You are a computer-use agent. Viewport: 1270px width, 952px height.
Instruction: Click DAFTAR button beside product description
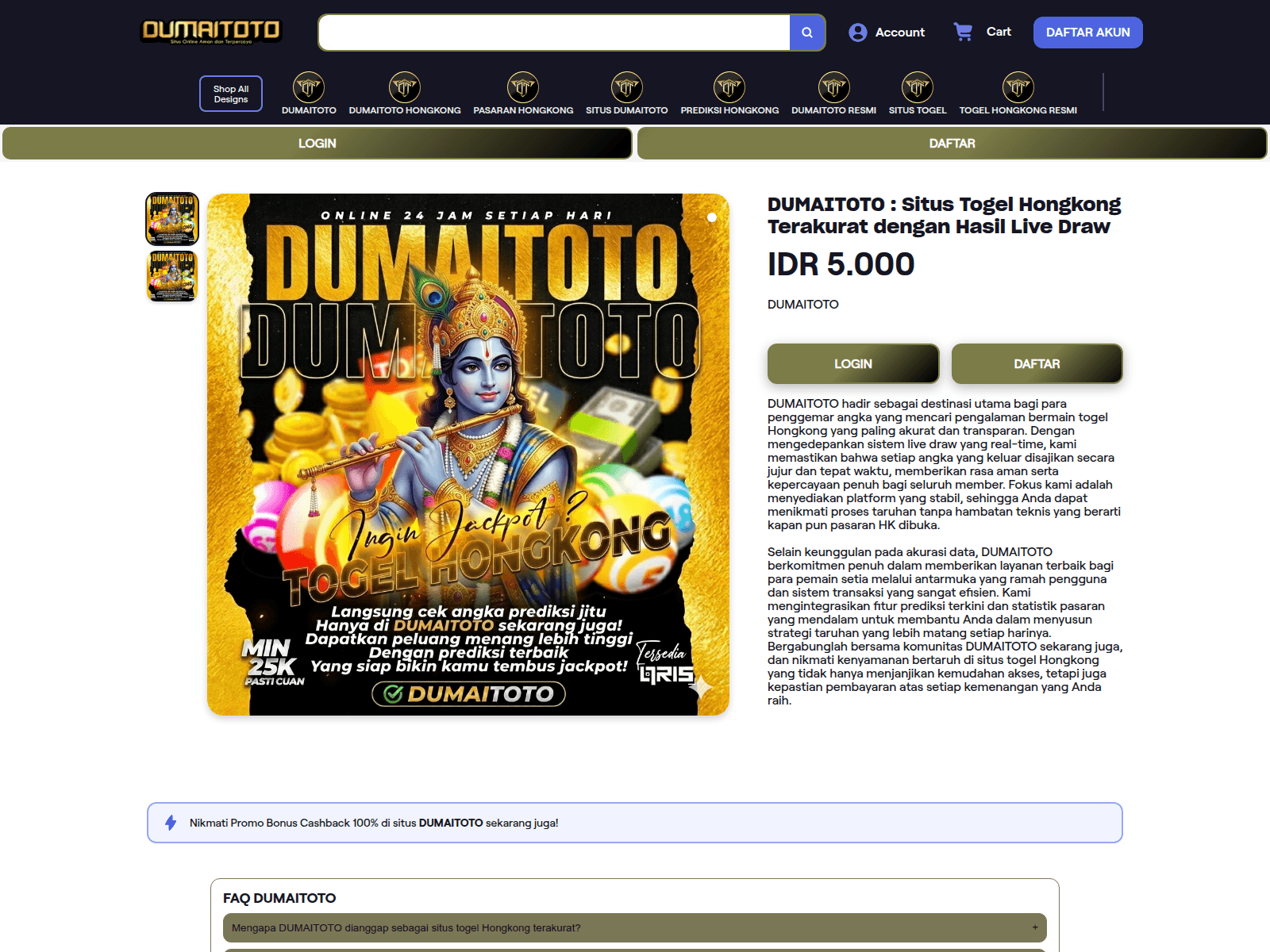click(x=1037, y=364)
